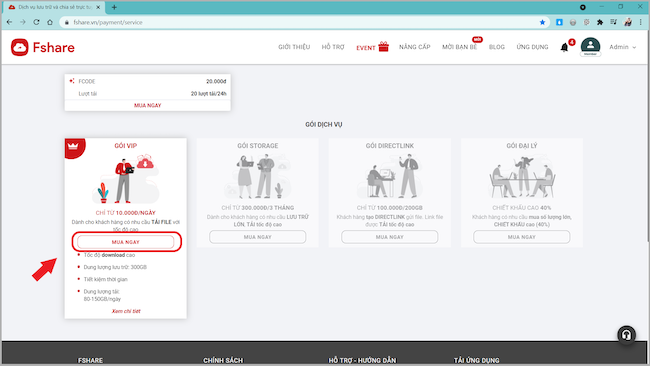This screenshot has height=366, width=650.
Task: Click MUA NGAY under the FCODE box
Action: coord(148,105)
